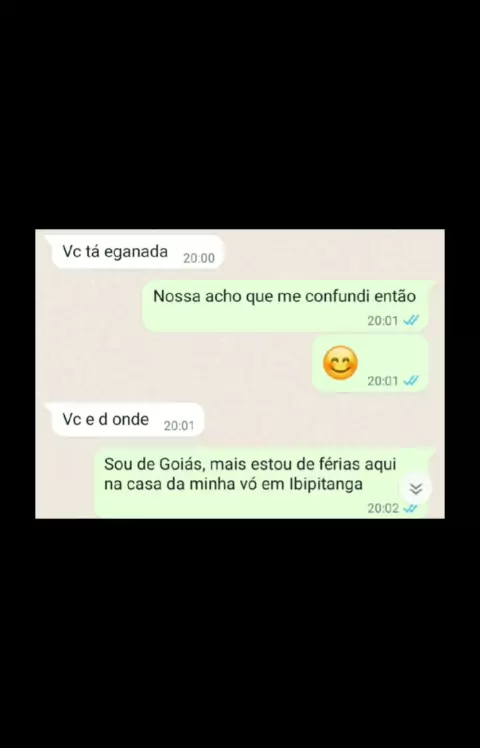Select the 'Vc tá eganada' message bubble

click(x=136, y=252)
